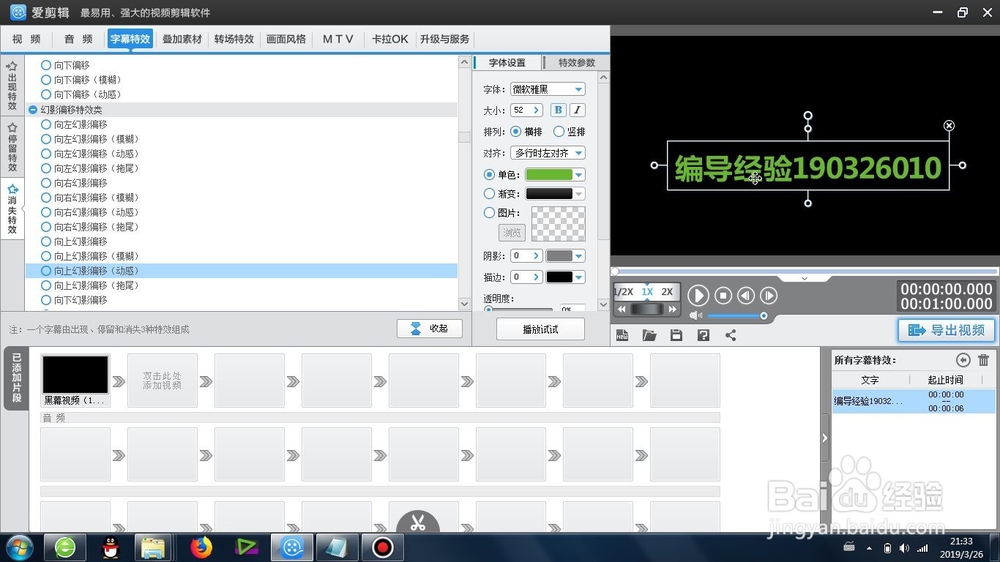Click the 收起 collapse button

coord(430,329)
